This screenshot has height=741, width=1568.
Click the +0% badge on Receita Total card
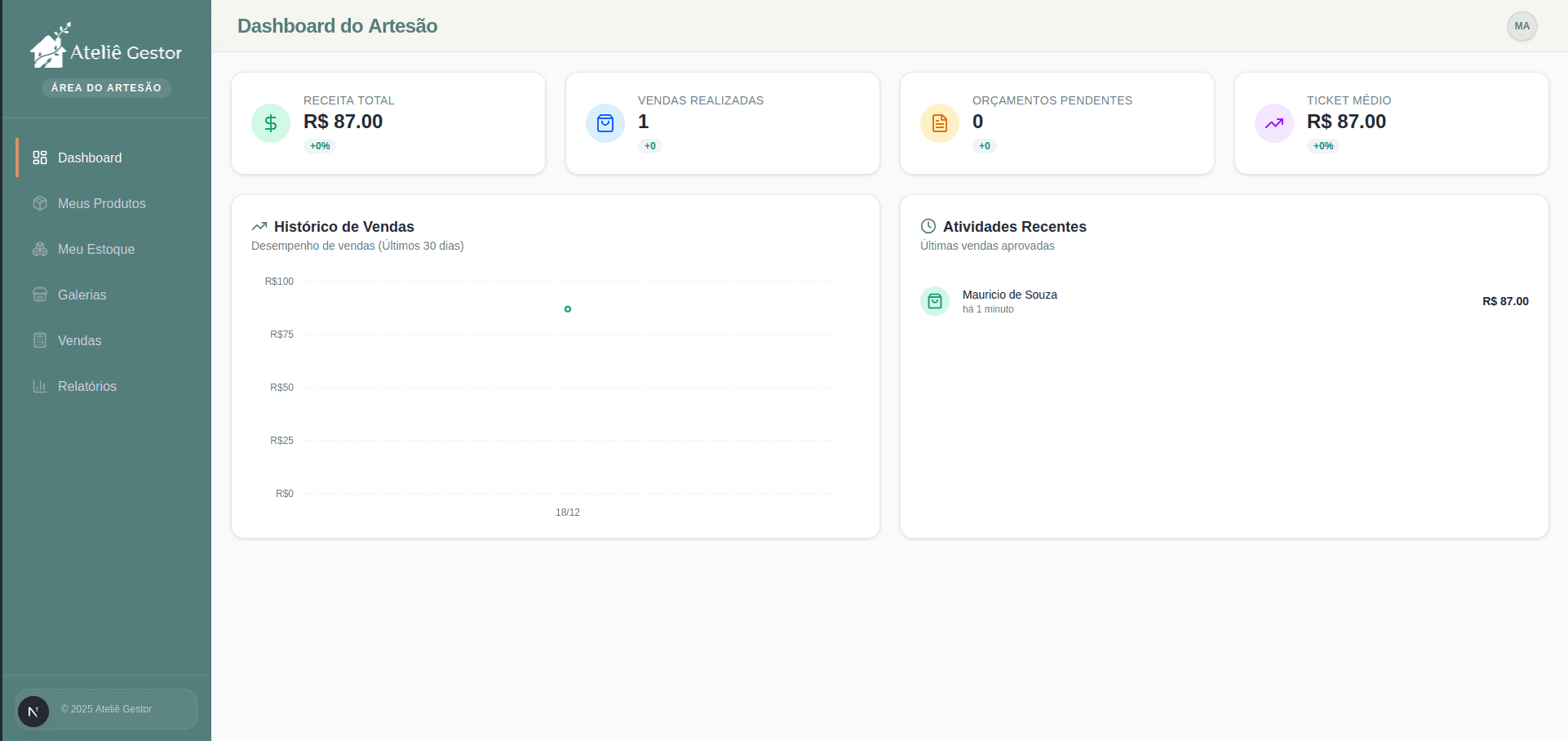319,145
